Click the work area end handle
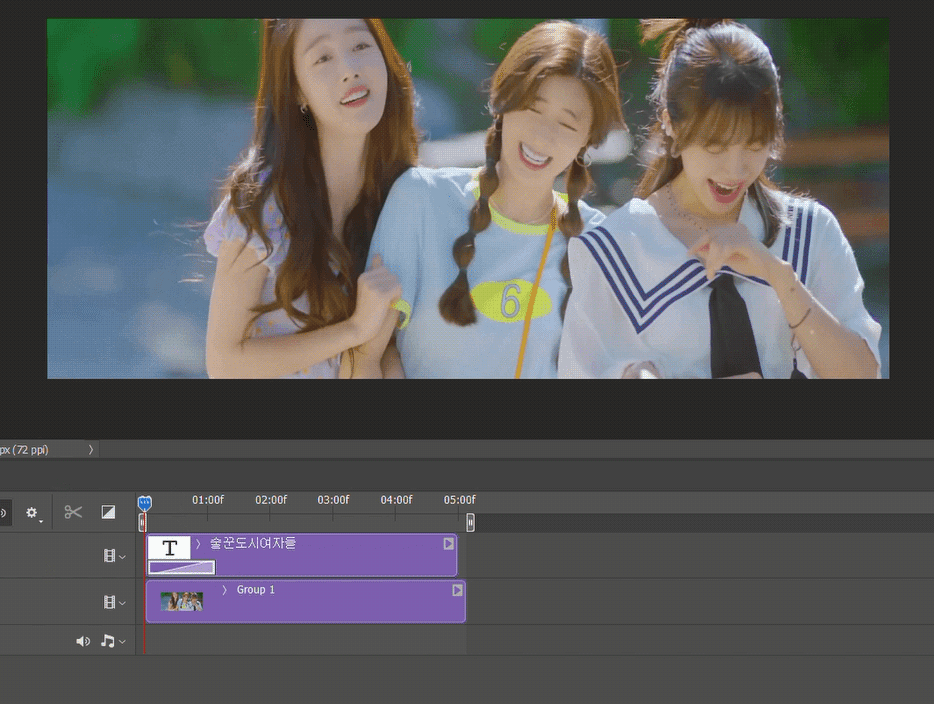Image resolution: width=934 pixels, height=704 pixels. [x=470, y=523]
